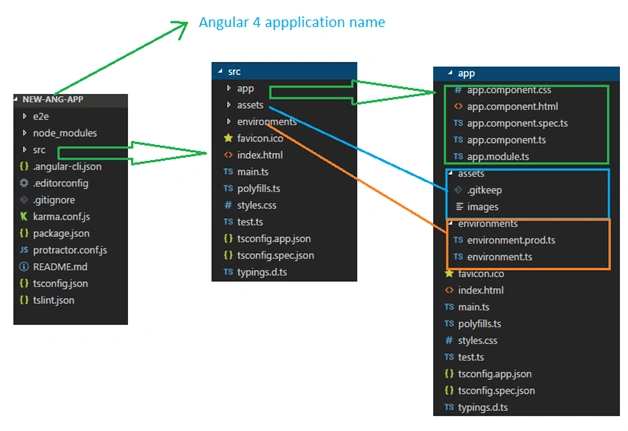
Task: Click favicon.ico star icon in right panel
Action: 449,274
